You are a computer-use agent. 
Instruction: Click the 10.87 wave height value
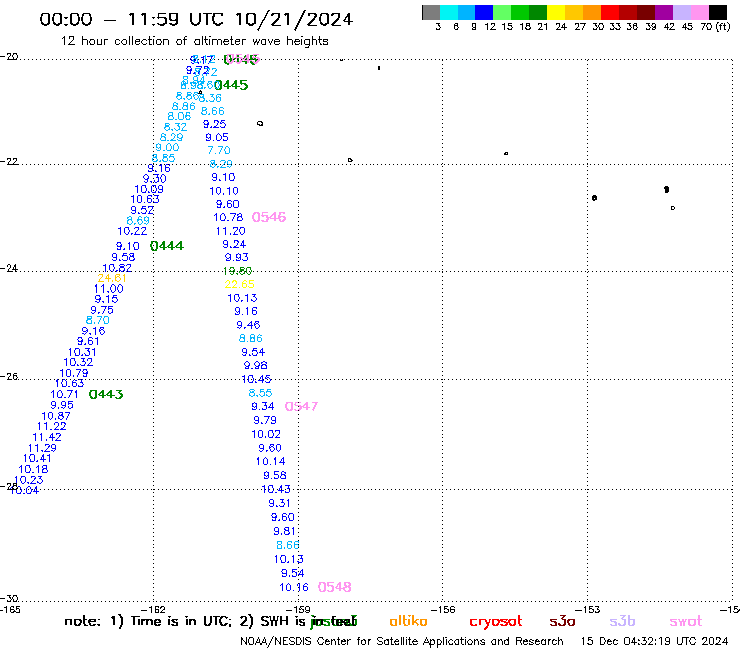click(x=56, y=416)
